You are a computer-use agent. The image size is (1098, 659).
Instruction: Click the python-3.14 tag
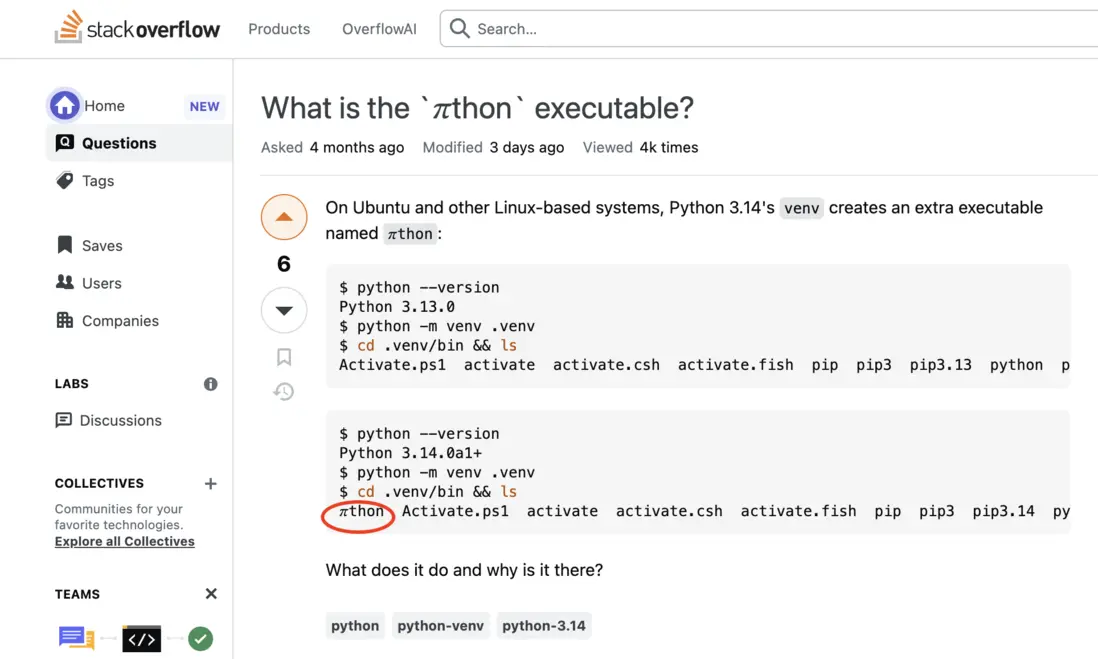(544, 626)
